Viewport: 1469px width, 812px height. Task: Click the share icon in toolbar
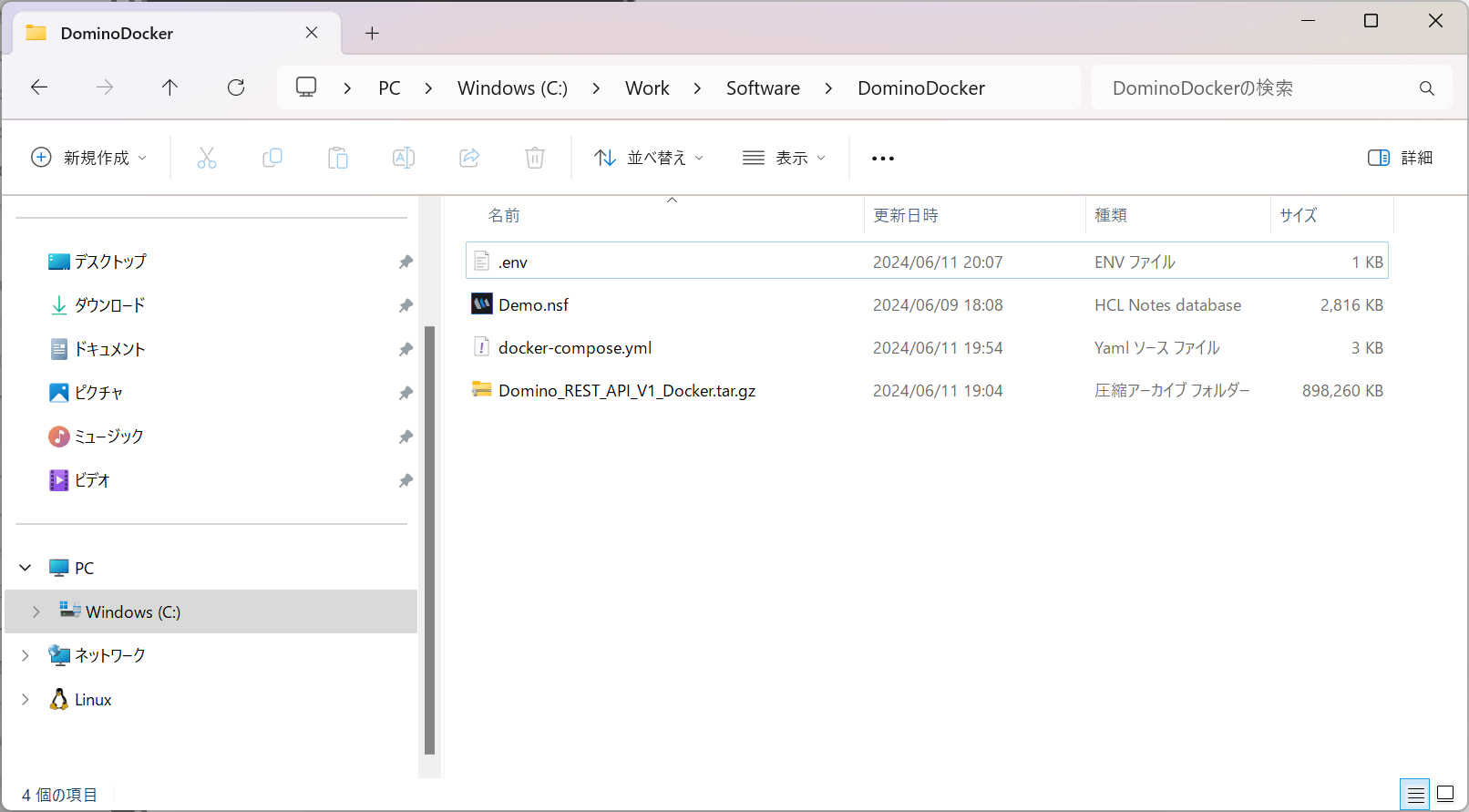pos(469,158)
